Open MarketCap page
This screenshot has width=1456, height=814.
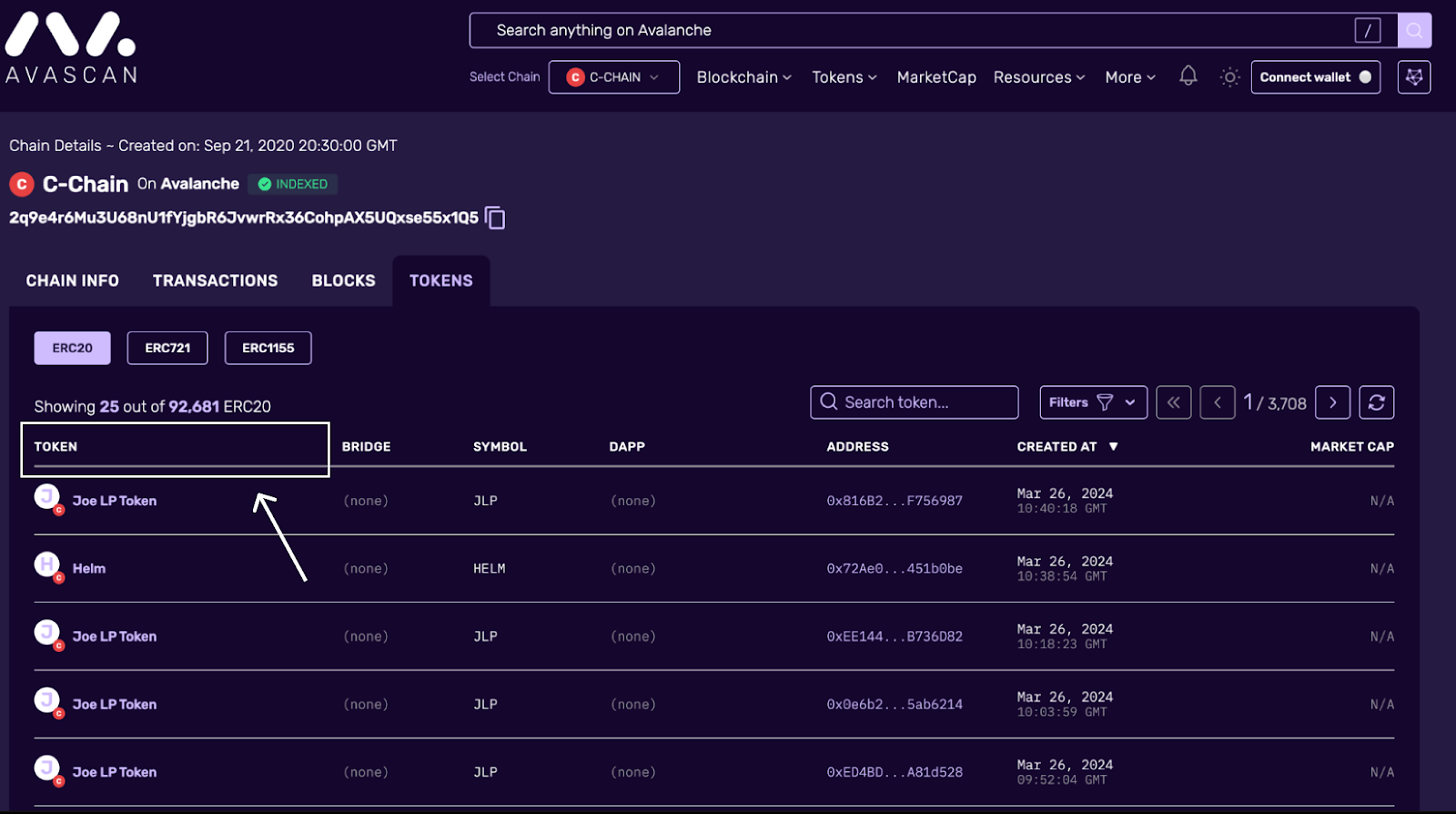coord(936,77)
